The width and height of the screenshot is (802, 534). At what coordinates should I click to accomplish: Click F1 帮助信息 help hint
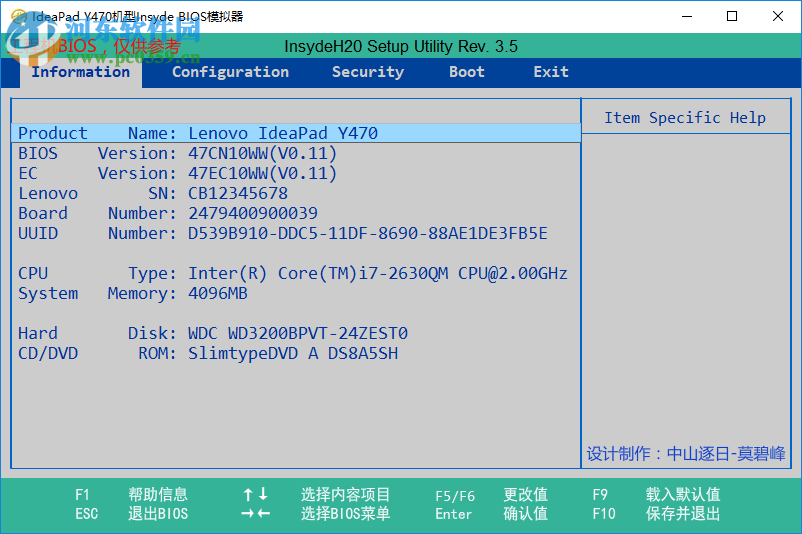[131, 495]
